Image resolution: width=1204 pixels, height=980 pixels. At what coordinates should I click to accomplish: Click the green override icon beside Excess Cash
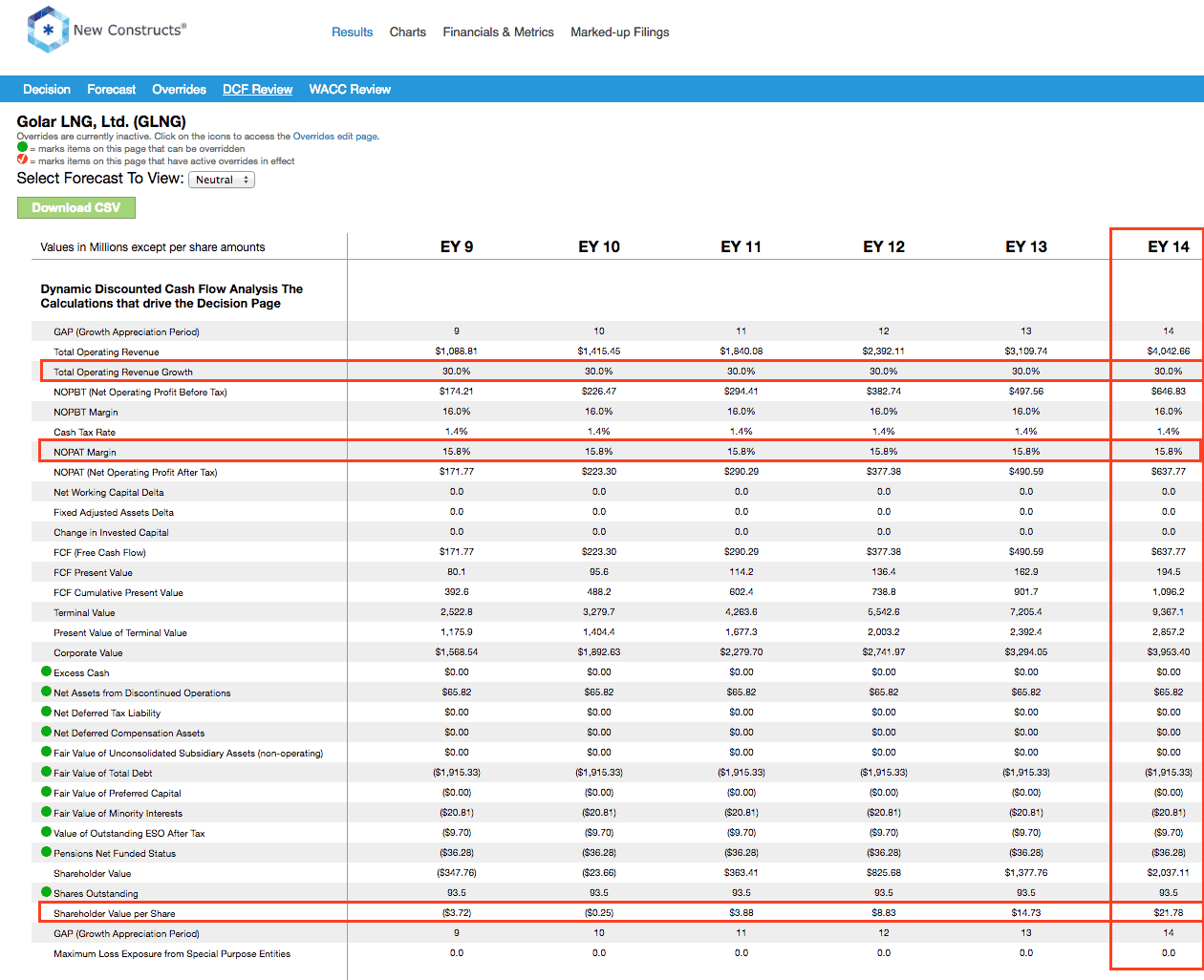(47, 671)
